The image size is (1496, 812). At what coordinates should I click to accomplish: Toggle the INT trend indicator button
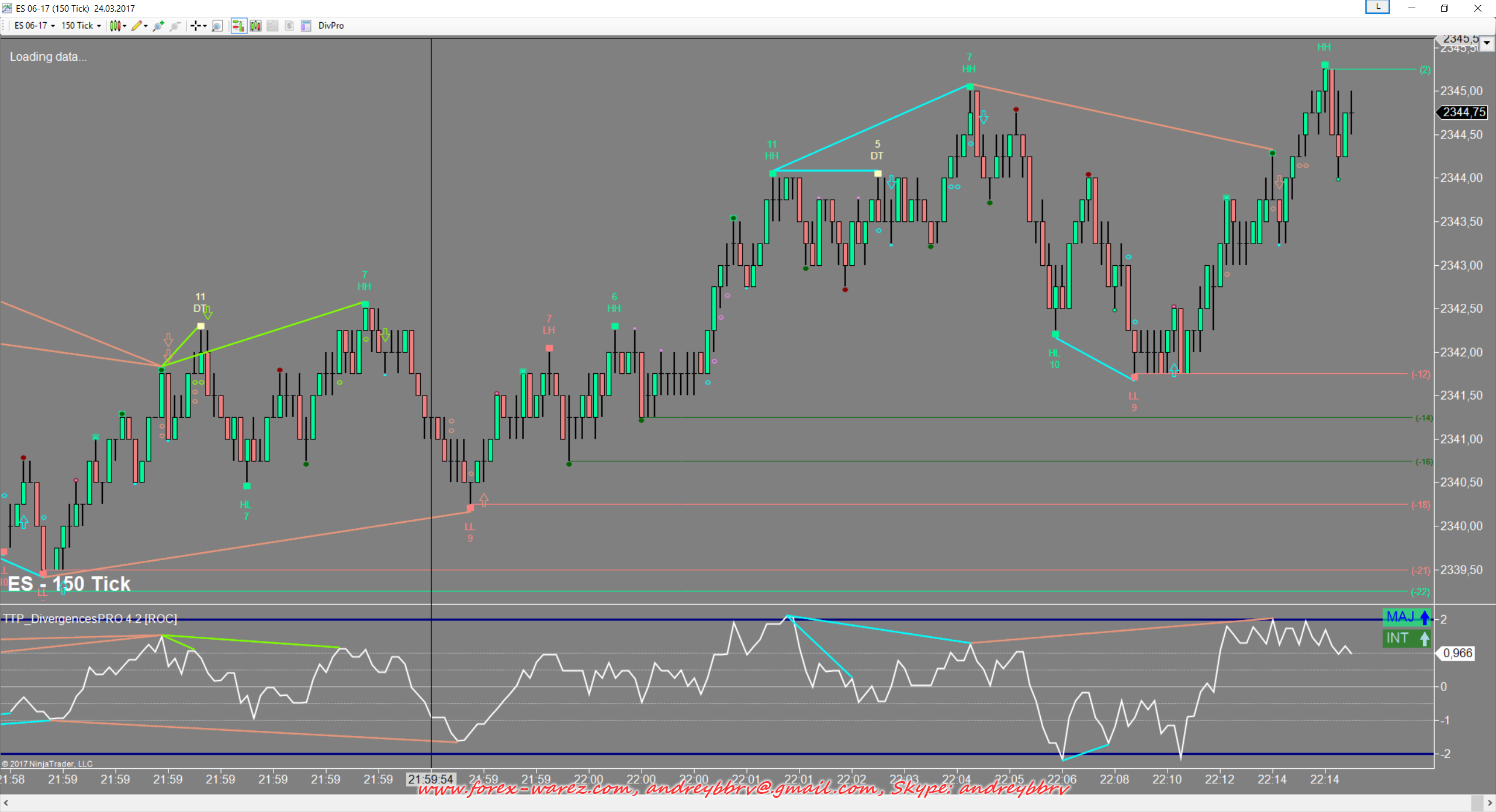(x=1408, y=638)
